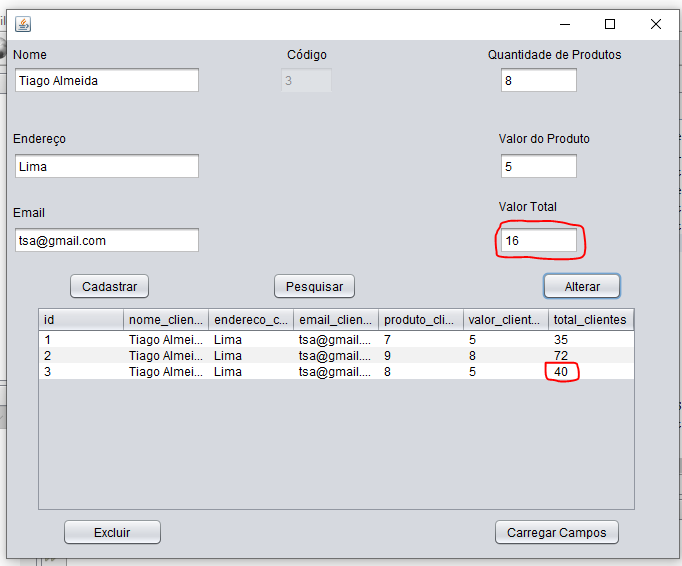Focus the Nome field with Tiago Almeida
Screen dimensions: 682x566
click(x=107, y=80)
